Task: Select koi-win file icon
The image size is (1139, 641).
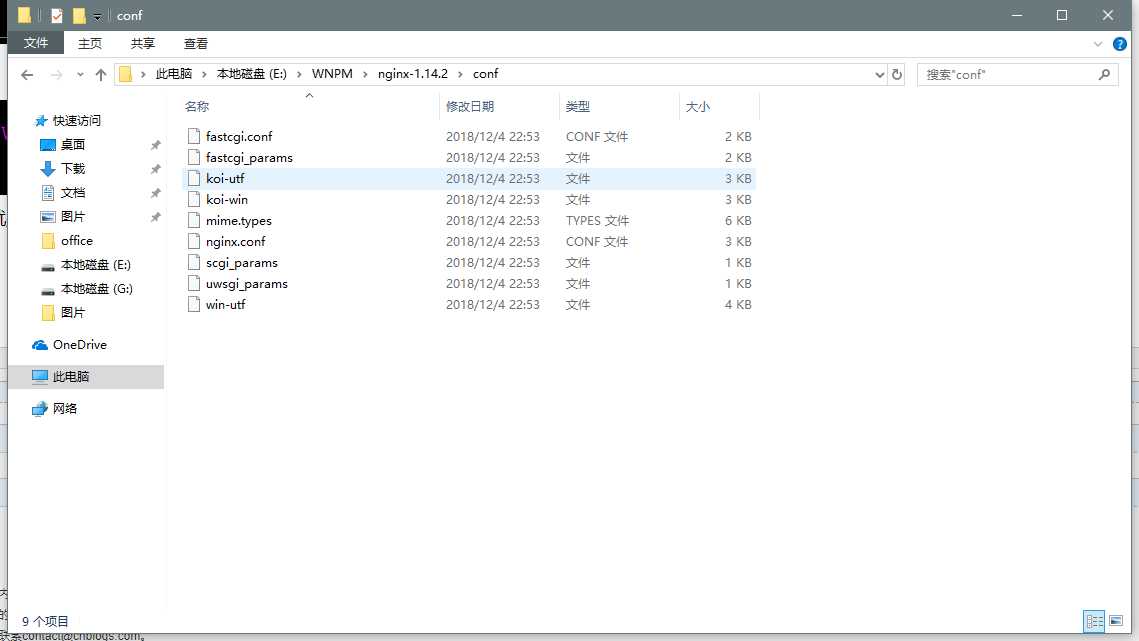Action: 193,199
